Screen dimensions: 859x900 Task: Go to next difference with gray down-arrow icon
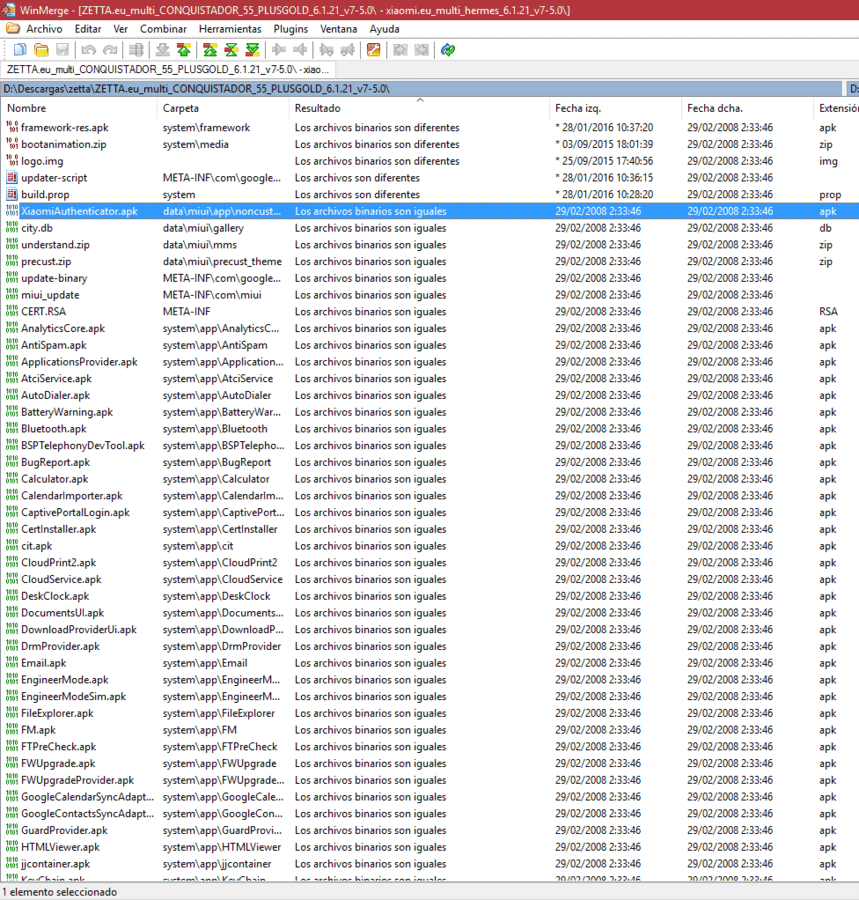coord(162,50)
